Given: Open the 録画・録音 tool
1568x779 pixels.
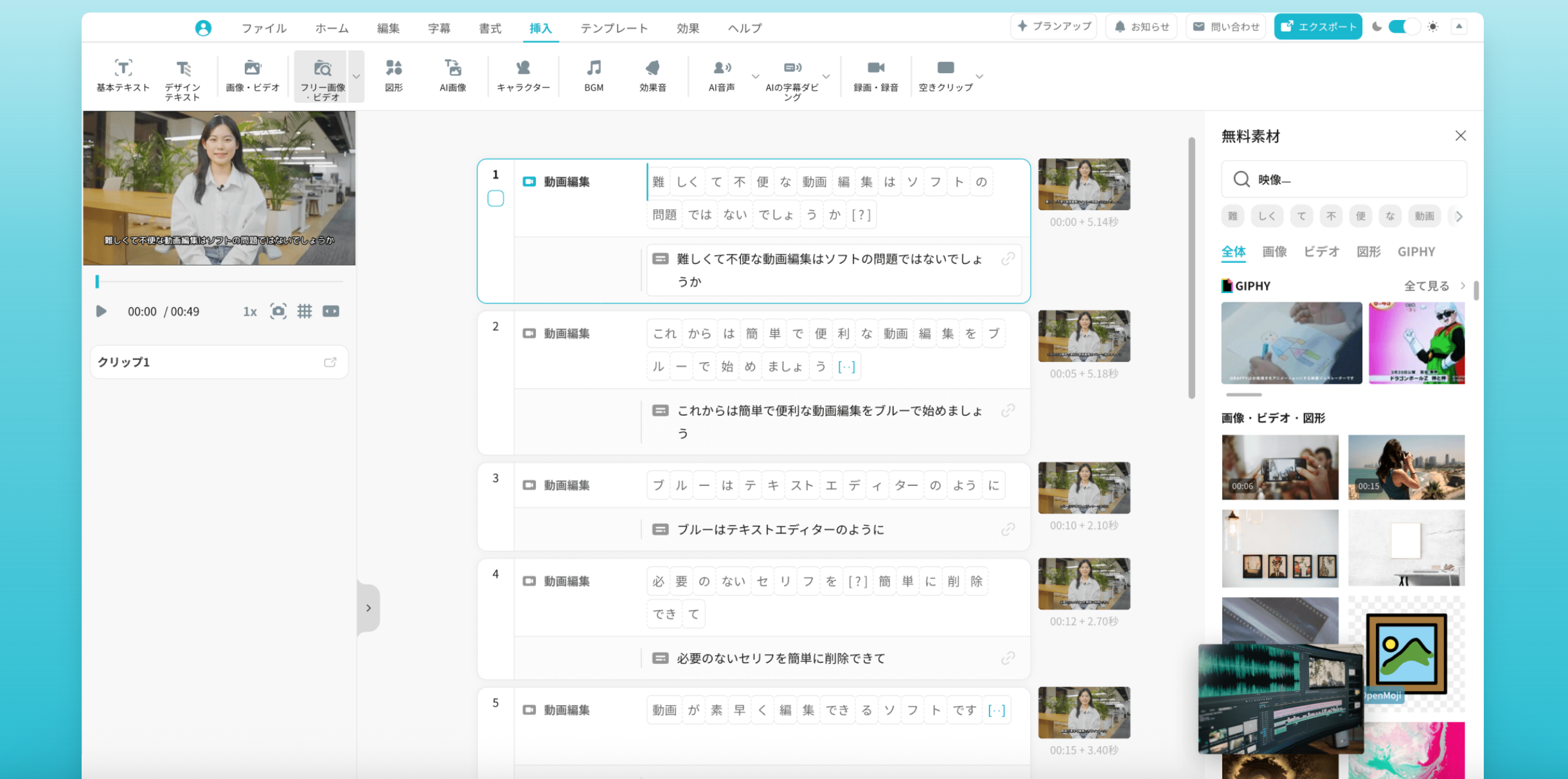Looking at the screenshot, I should pyautogui.click(x=875, y=76).
